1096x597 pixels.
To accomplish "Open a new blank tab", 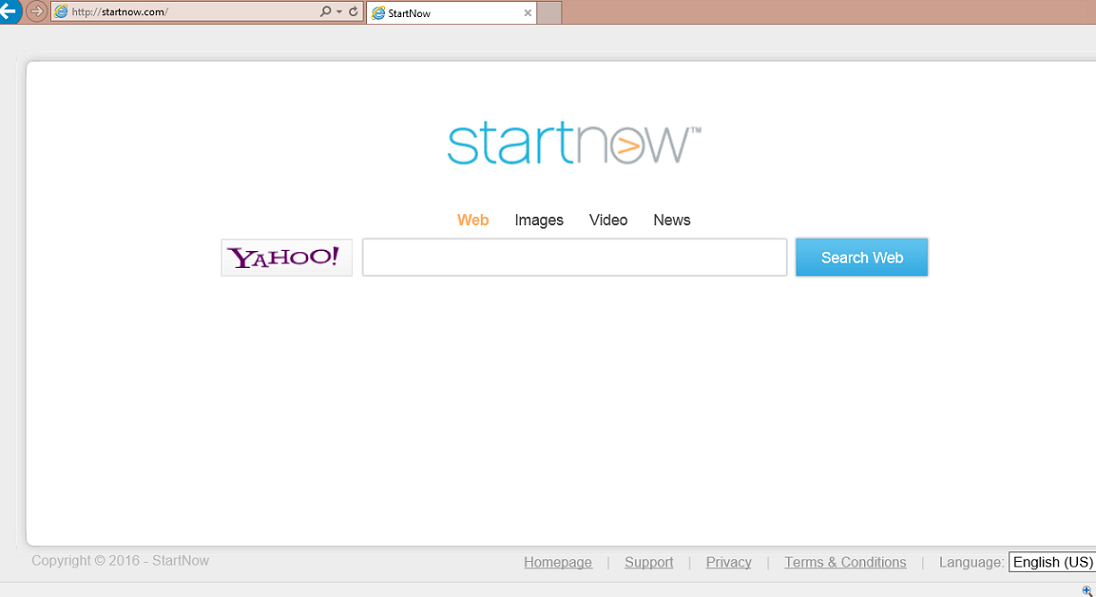I will [549, 13].
